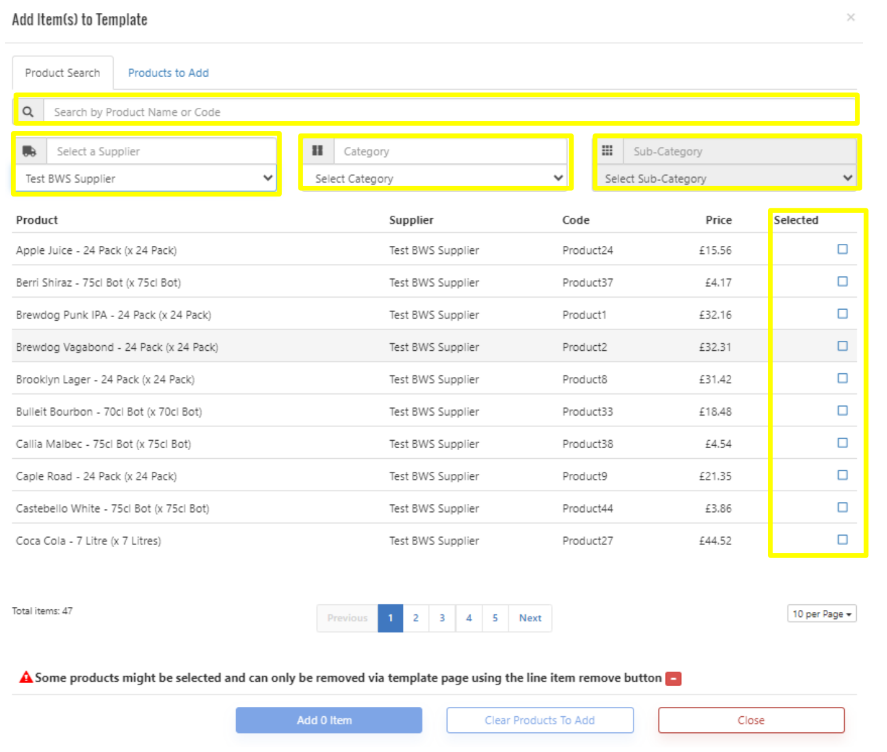
Task: Click the magnifying glass search icon
Action: coord(28,112)
